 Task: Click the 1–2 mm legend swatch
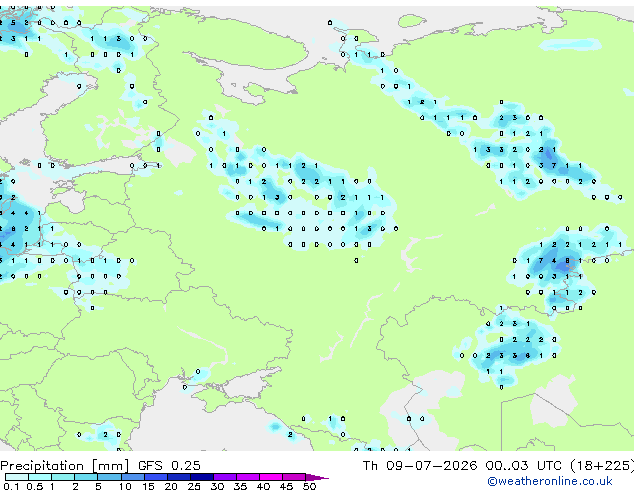click(63, 477)
